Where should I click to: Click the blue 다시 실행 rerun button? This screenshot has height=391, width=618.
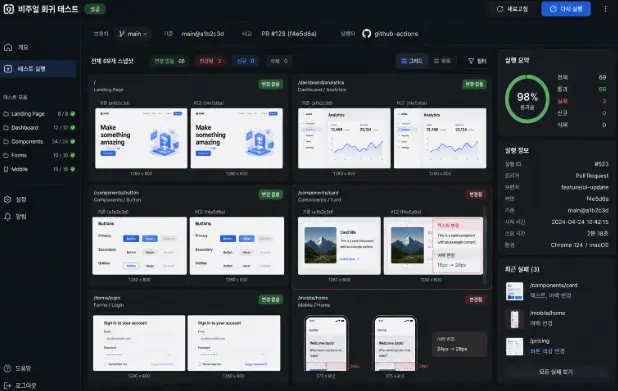pos(566,9)
